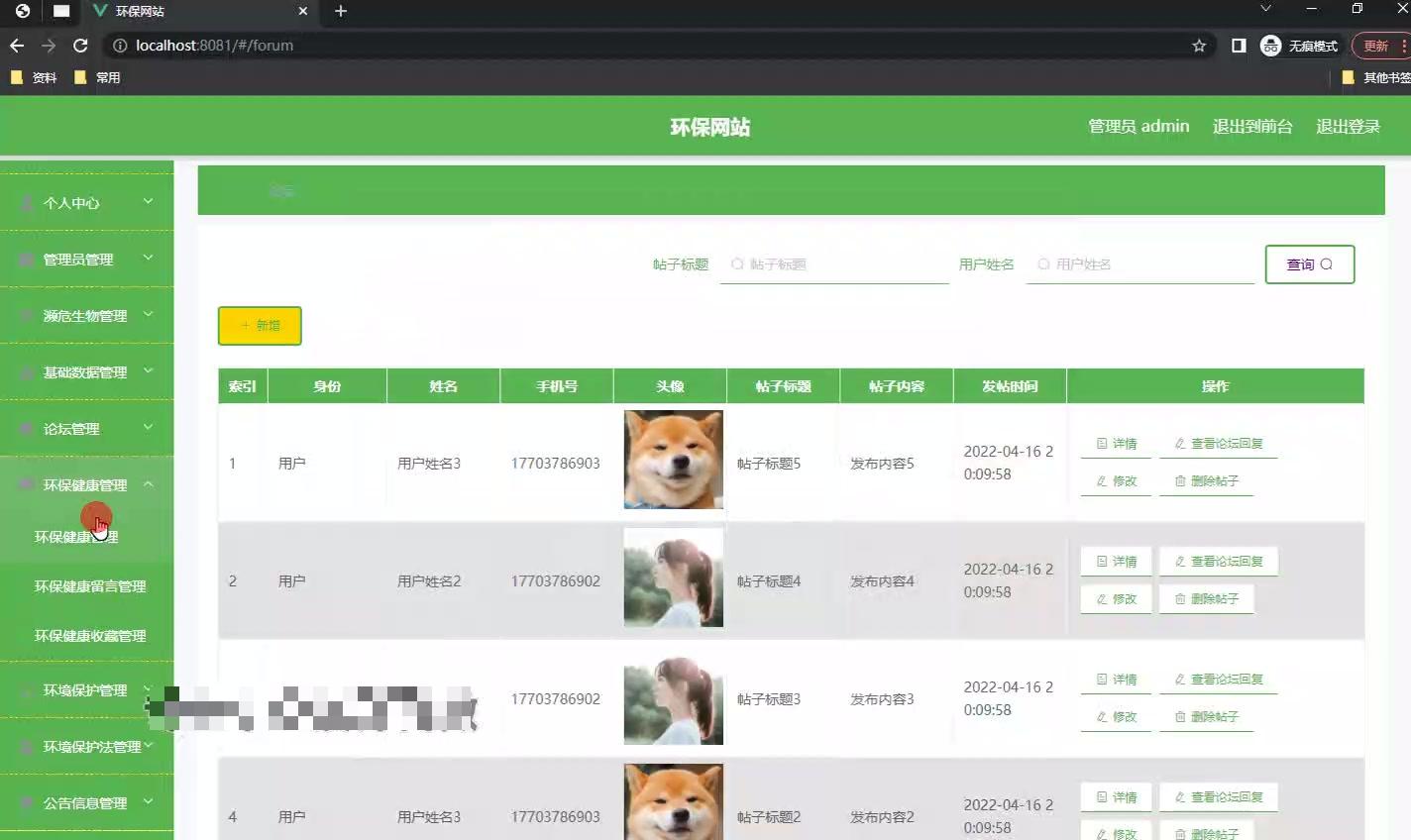Viewport: 1411px width, 840px height.
Task: Expand 环境保护法管理 sidebar menu
Action: pyautogui.click(x=87, y=746)
